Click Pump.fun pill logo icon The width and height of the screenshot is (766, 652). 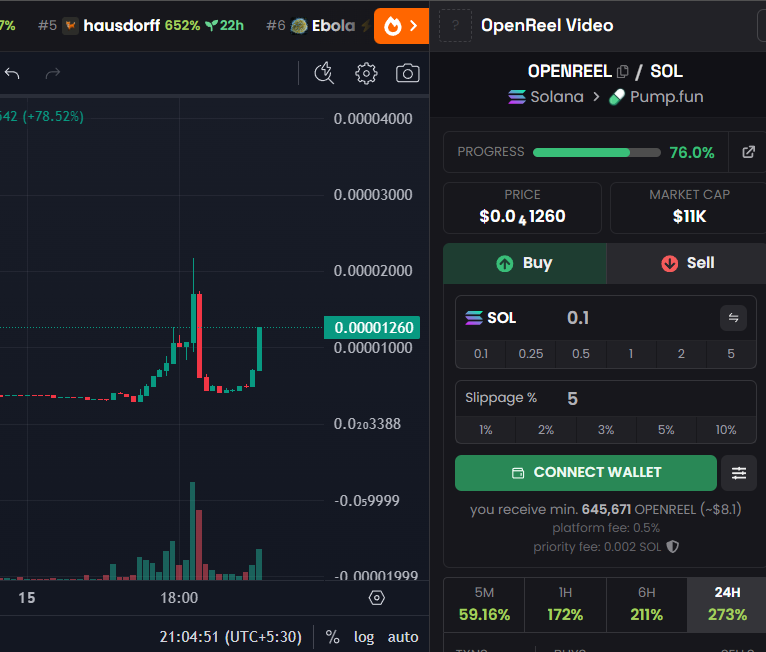click(617, 97)
